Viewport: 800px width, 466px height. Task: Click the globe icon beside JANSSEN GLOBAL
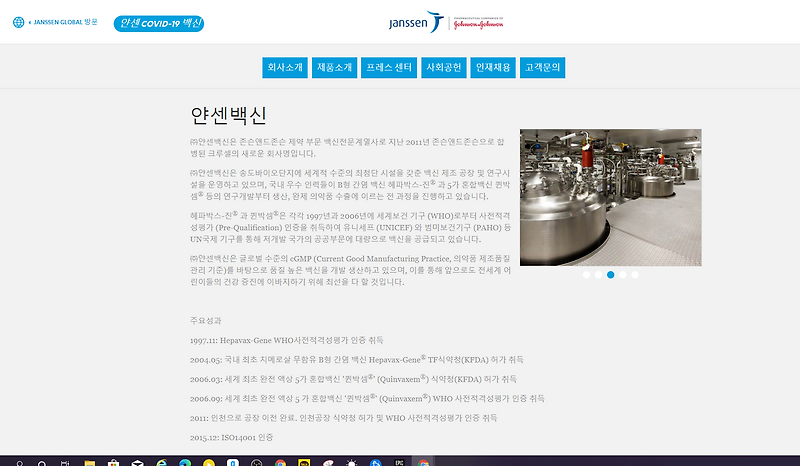point(18,22)
